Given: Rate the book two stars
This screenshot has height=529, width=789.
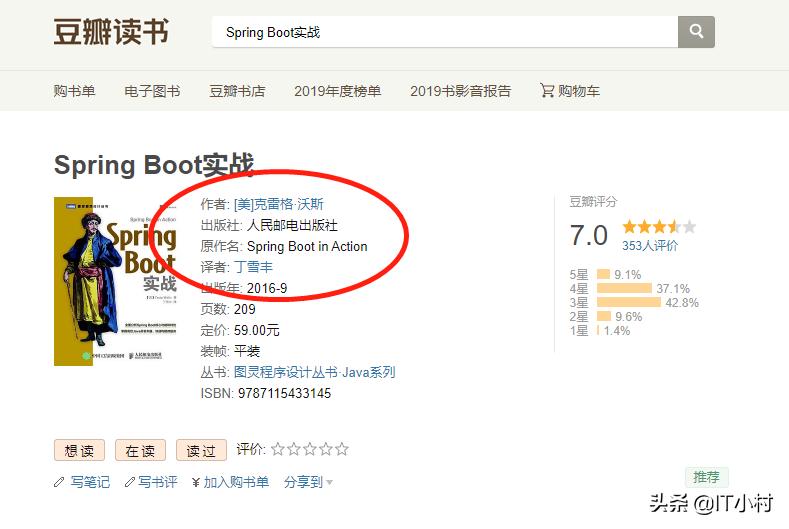Looking at the screenshot, I should pos(294,449).
